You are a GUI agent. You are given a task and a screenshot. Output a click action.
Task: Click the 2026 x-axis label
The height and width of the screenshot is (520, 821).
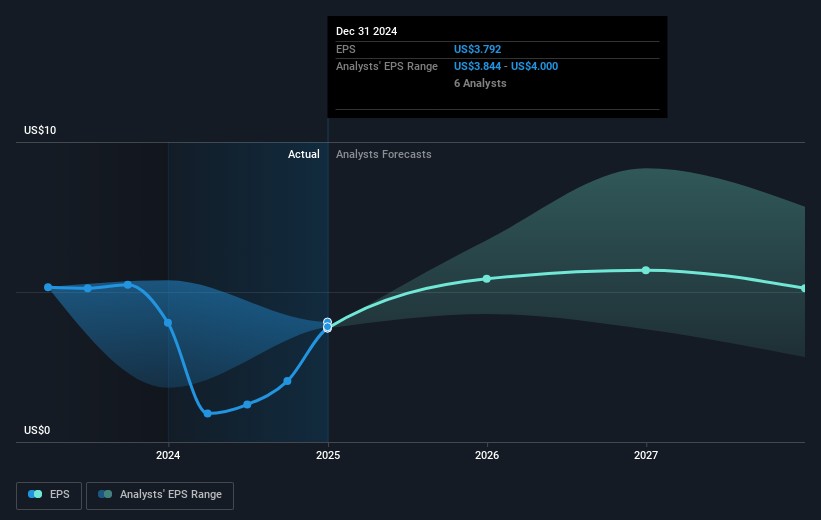(487, 456)
